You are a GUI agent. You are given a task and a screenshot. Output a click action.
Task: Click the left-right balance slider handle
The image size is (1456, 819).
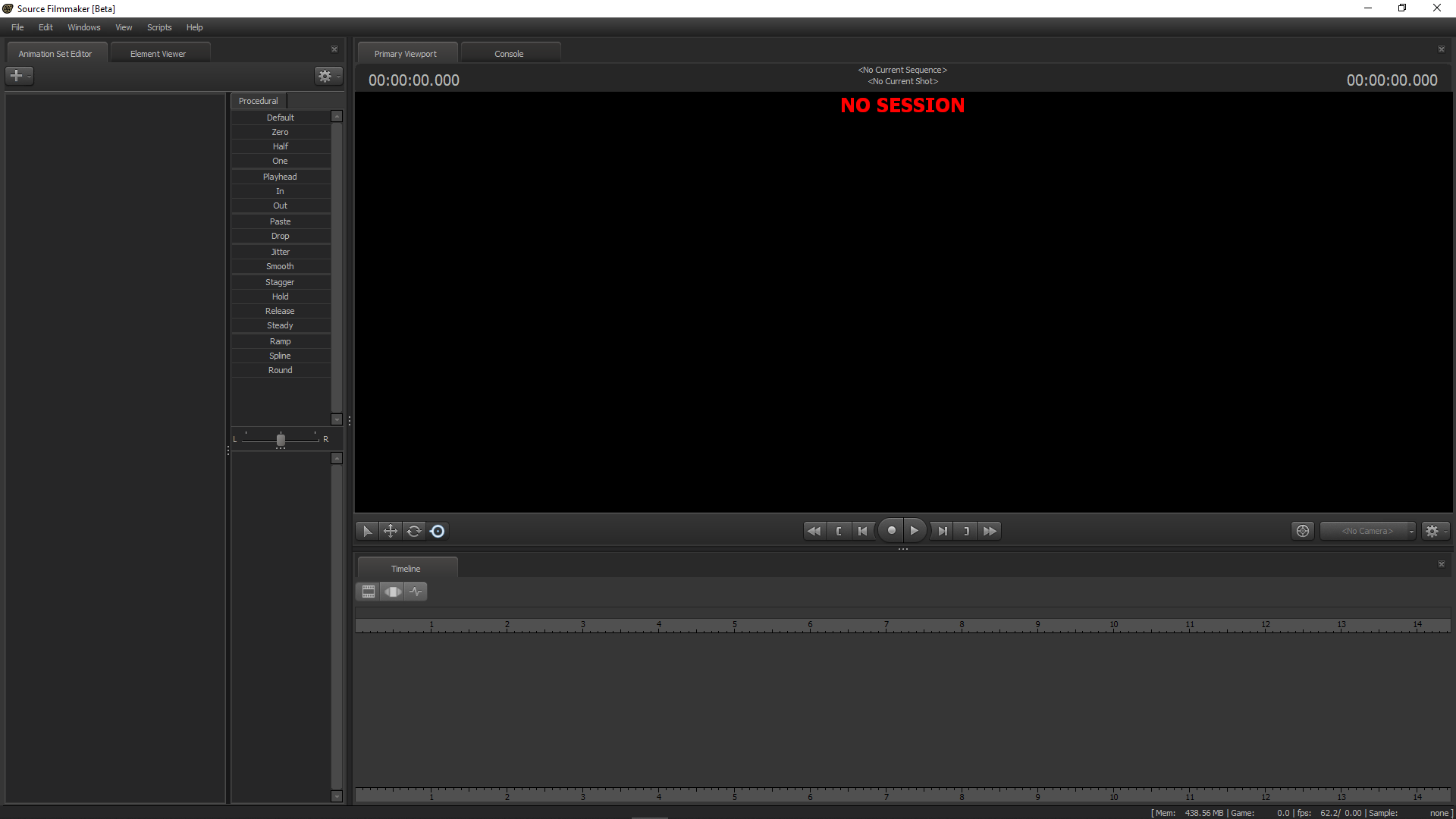coord(281,440)
